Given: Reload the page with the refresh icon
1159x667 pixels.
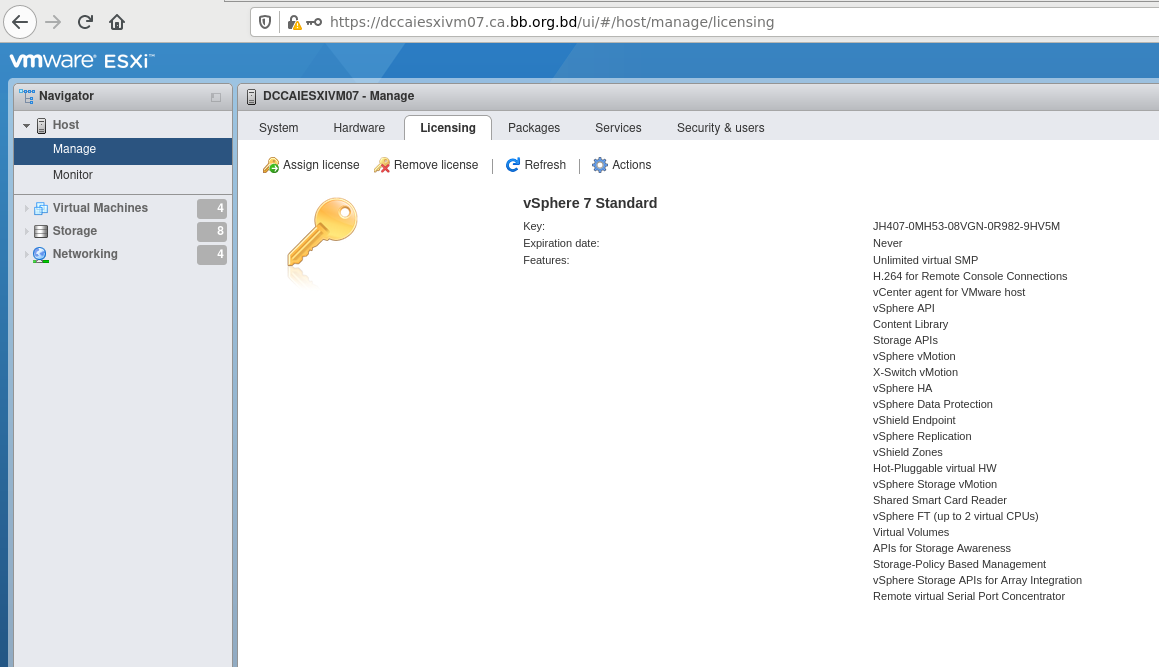Looking at the screenshot, I should [x=85, y=22].
